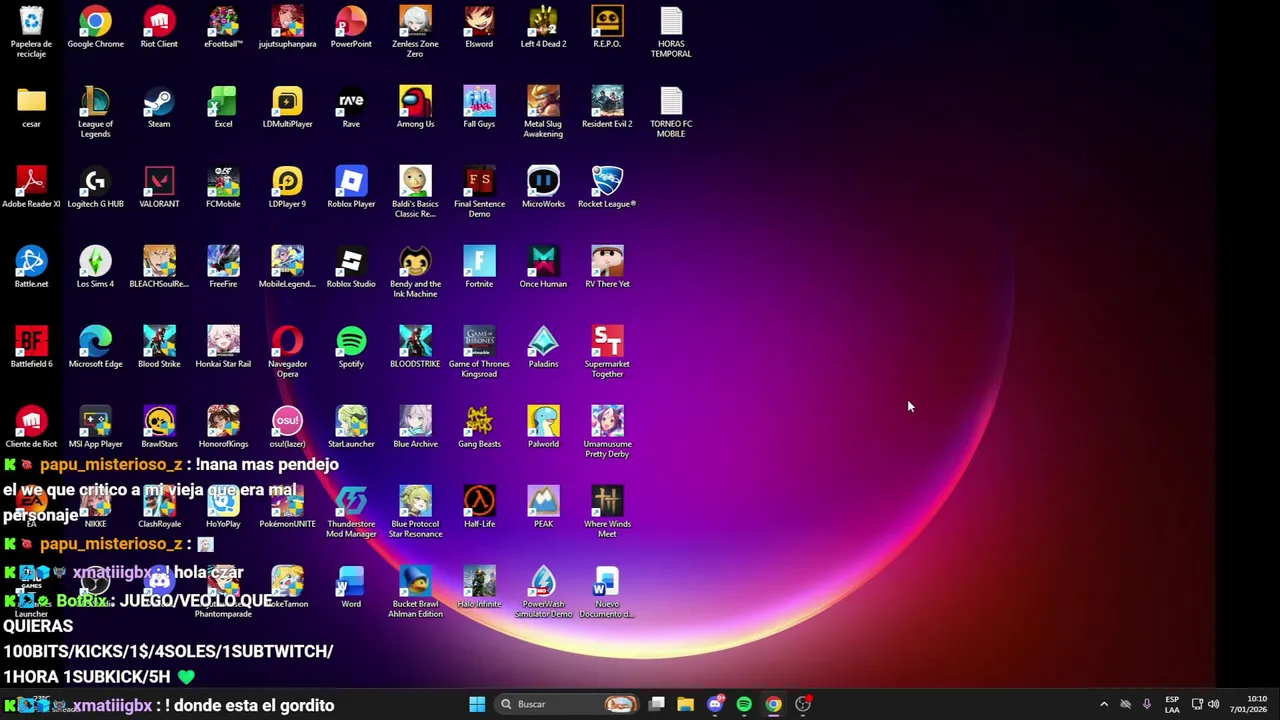Select the Thunderstore Mod Manager icon

351,511
